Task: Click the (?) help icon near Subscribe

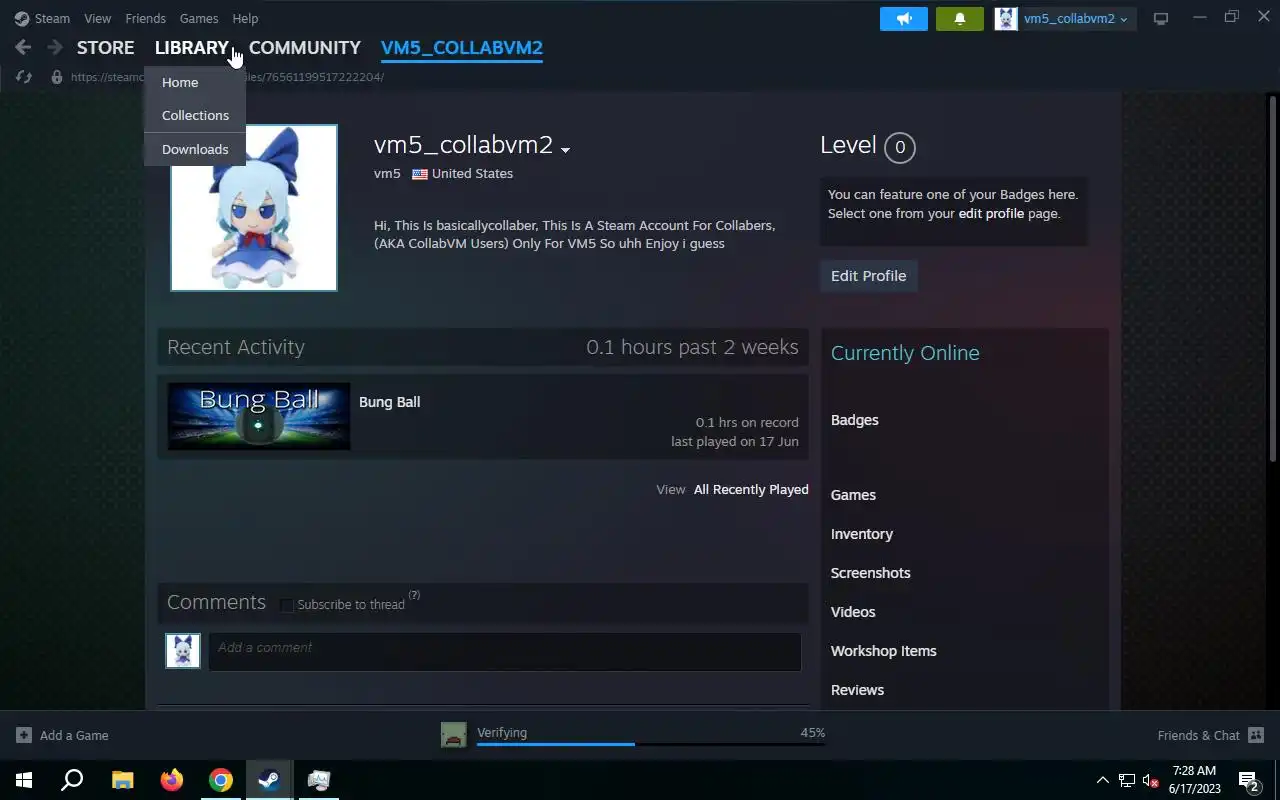Action: pyautogui.click(x=414, y=595)
